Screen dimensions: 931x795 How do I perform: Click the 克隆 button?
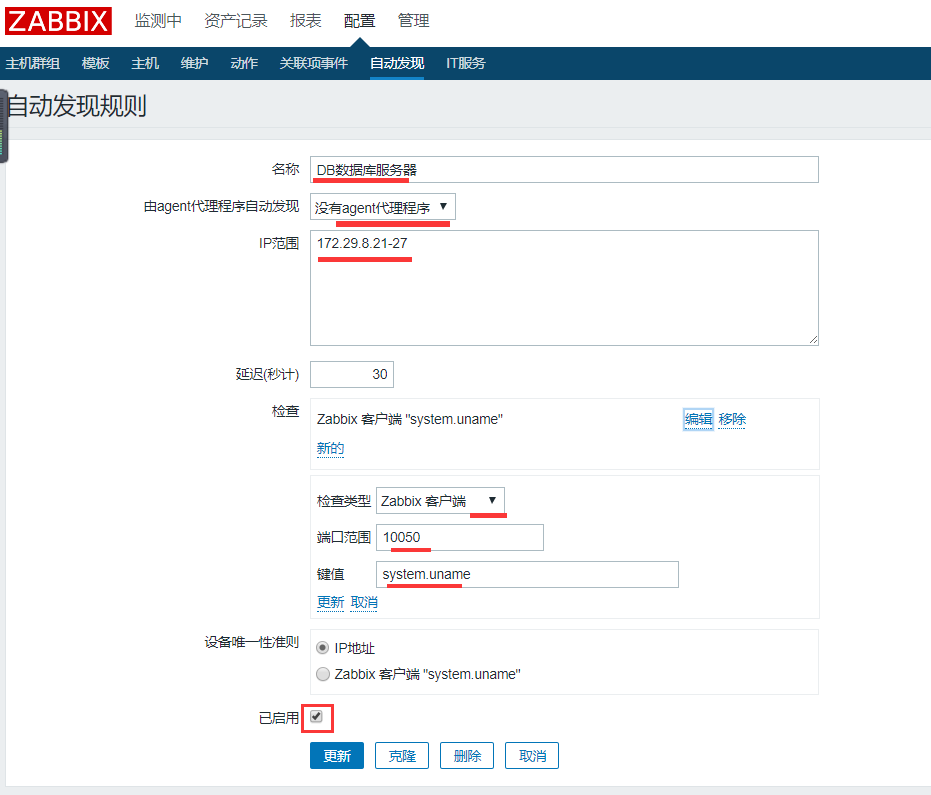[x=402, y=756]
